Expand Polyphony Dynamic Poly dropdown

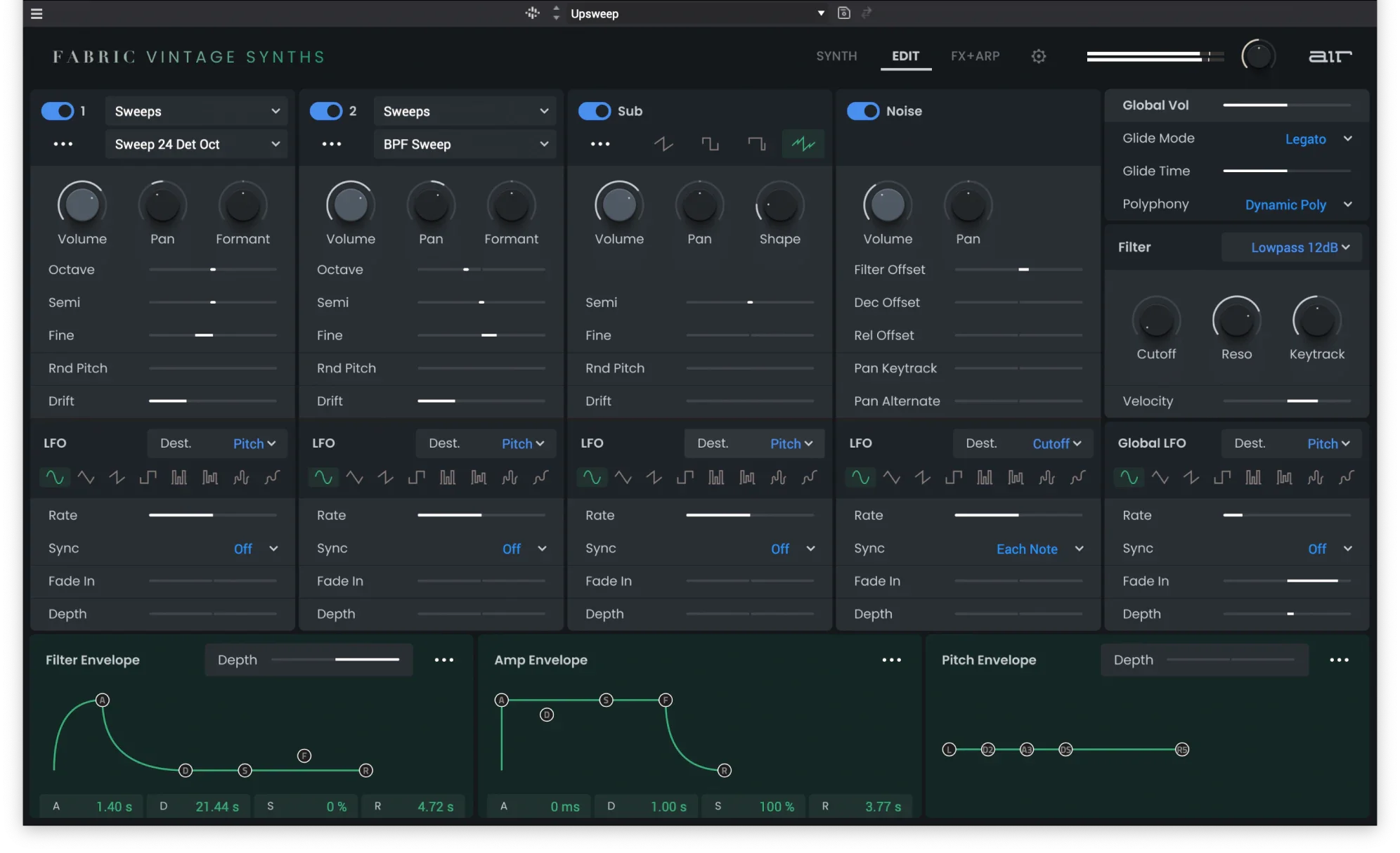[1299, 204]
